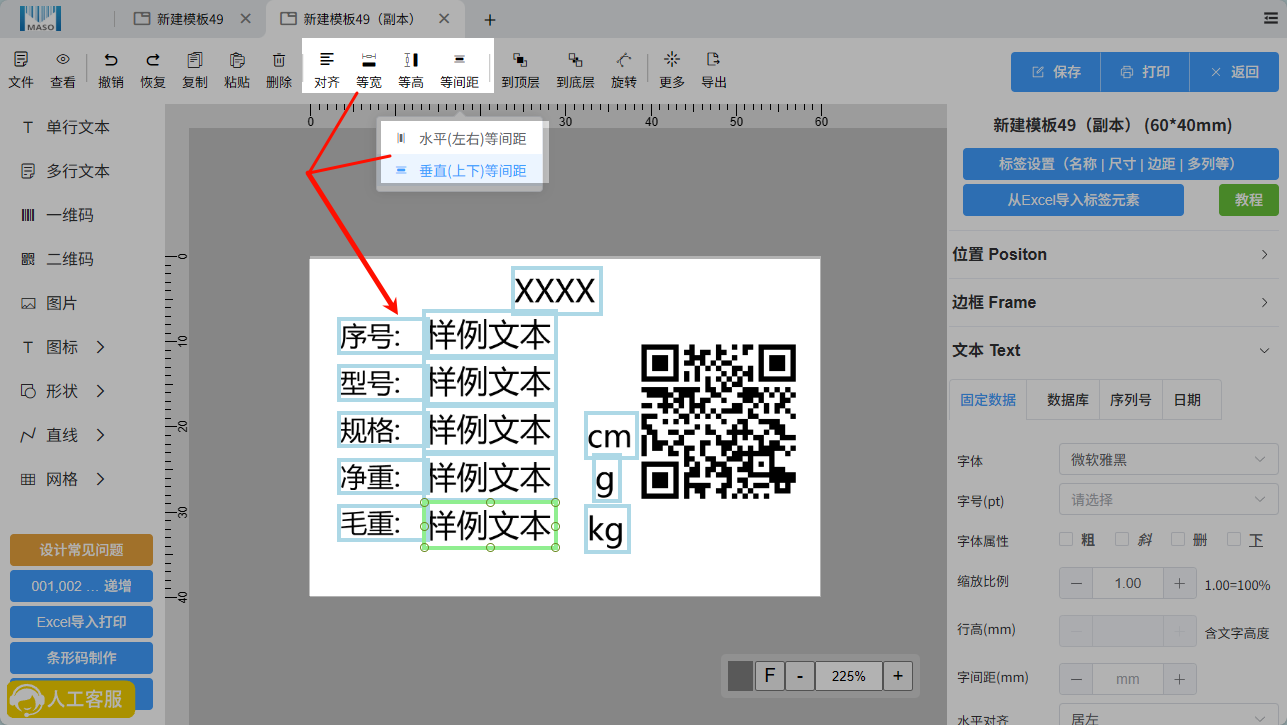Click the 等宽 (Equal width) tool
Image resolution: width=1287 pixels, height=725 pixels.
[369, 70]
